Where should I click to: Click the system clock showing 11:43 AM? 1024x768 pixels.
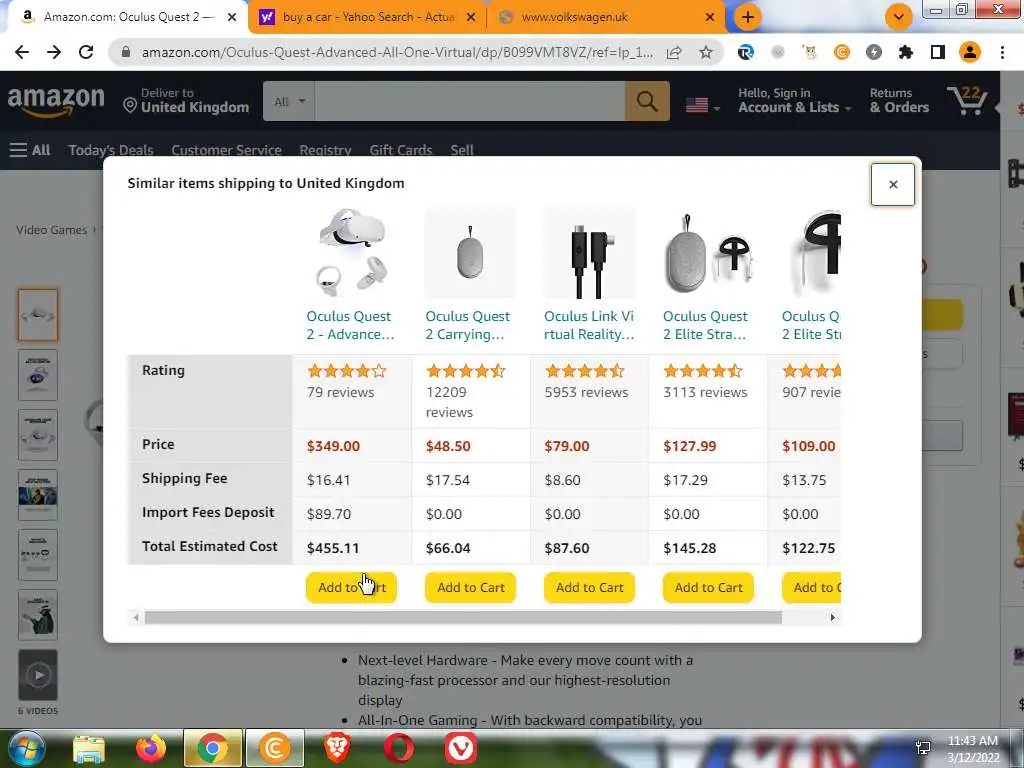pos(972,748)
